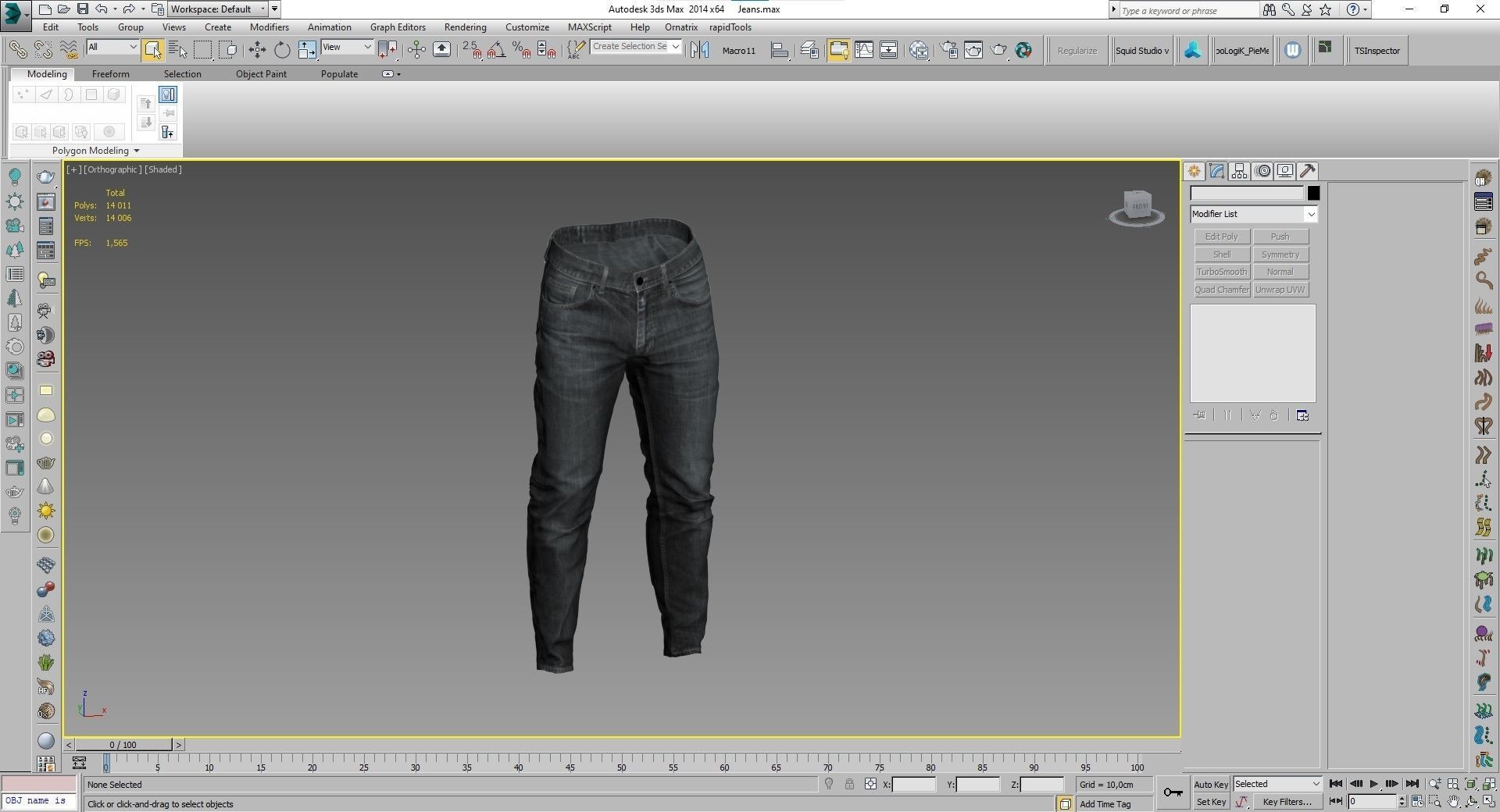This screenshot has height=812, width=1500.
Task: Click the keyword search field
Action: click(1187, 10)
